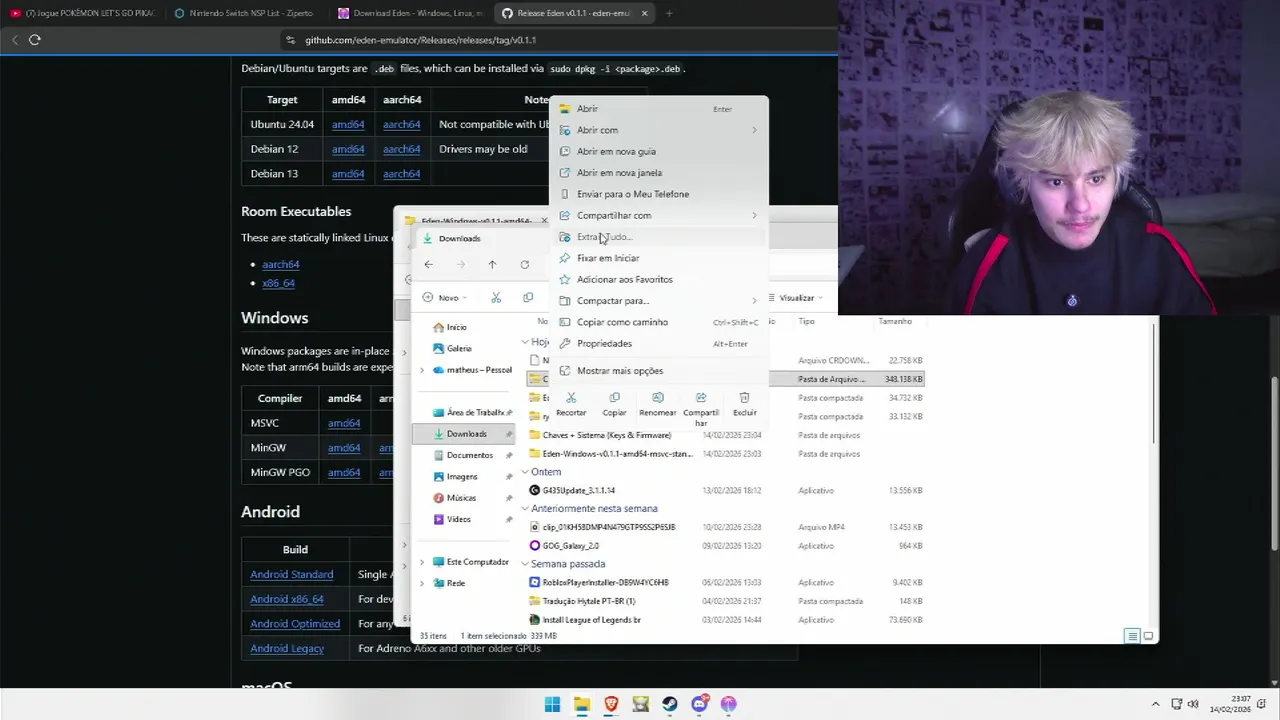Switch to Nintendo Switch NSP List tab
Screen dimensions: 1280x720
click(x=244, y=13)
